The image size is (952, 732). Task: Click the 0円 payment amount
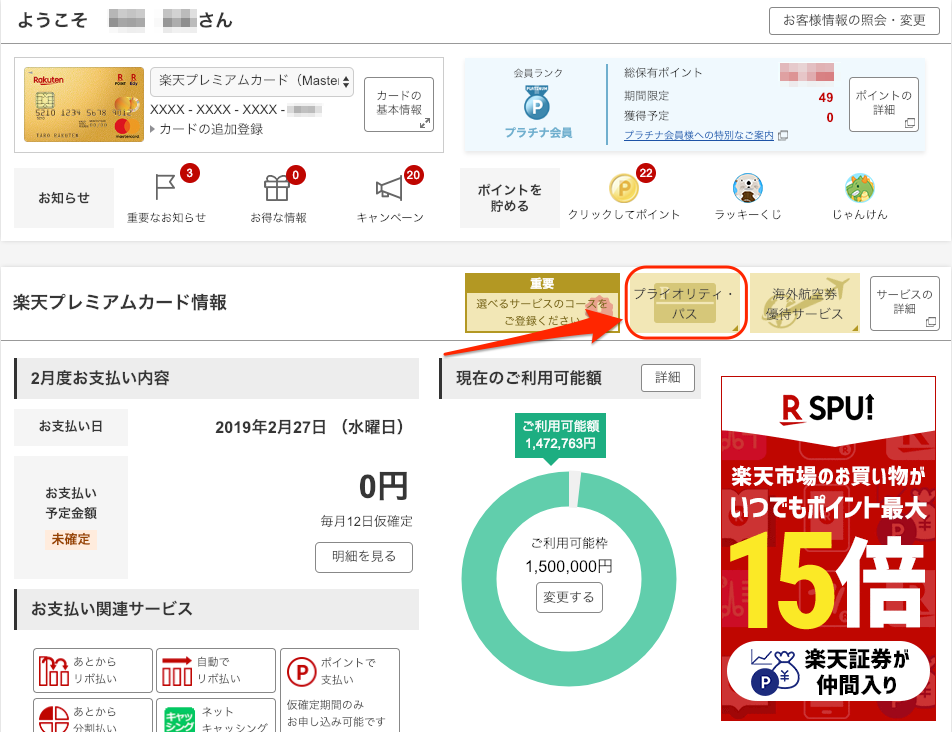(383, 486)
